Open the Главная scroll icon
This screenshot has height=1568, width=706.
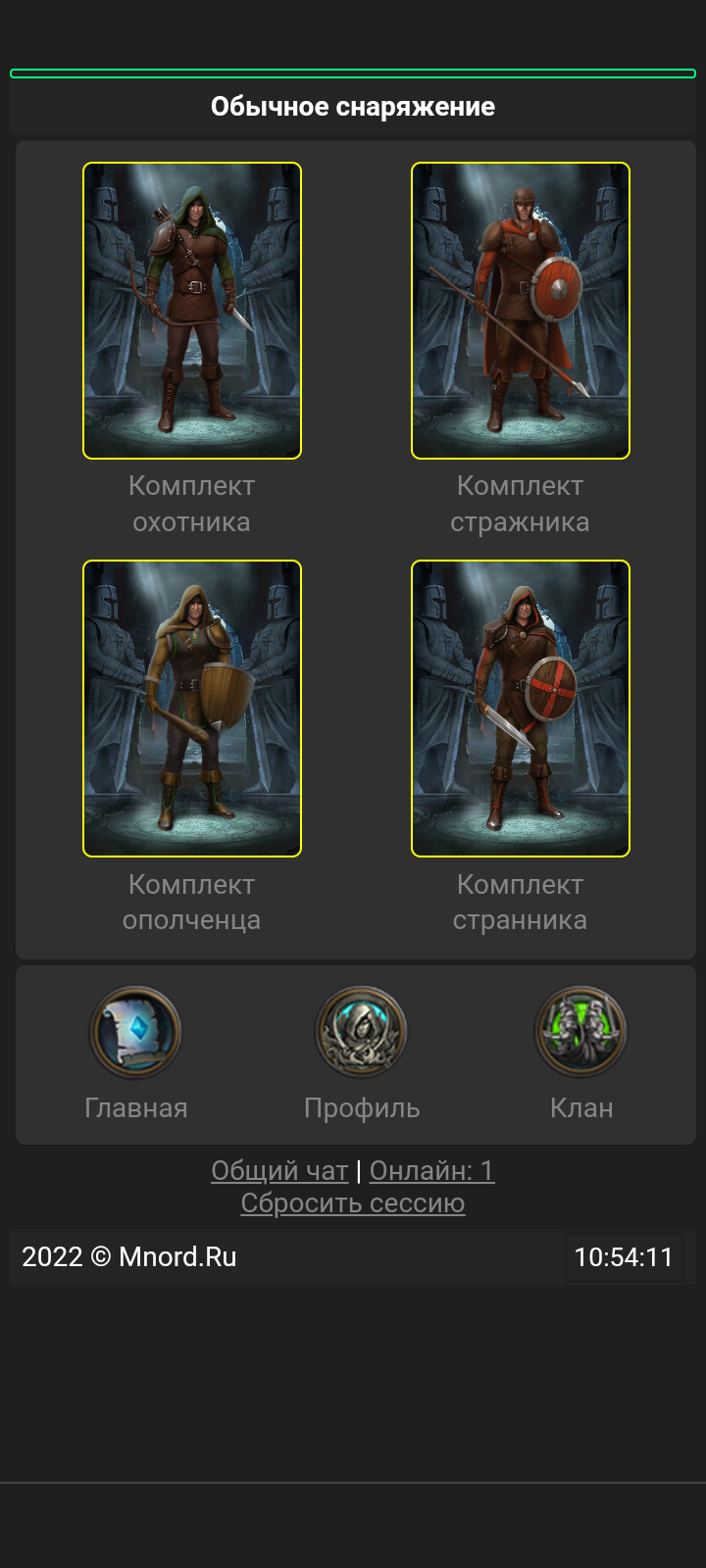[135, 1032]
